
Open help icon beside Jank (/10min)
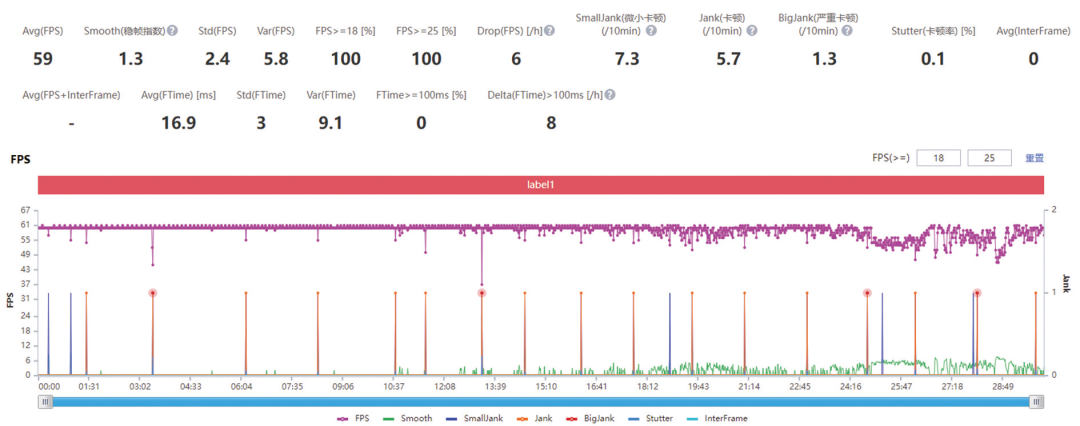(752, 31)
